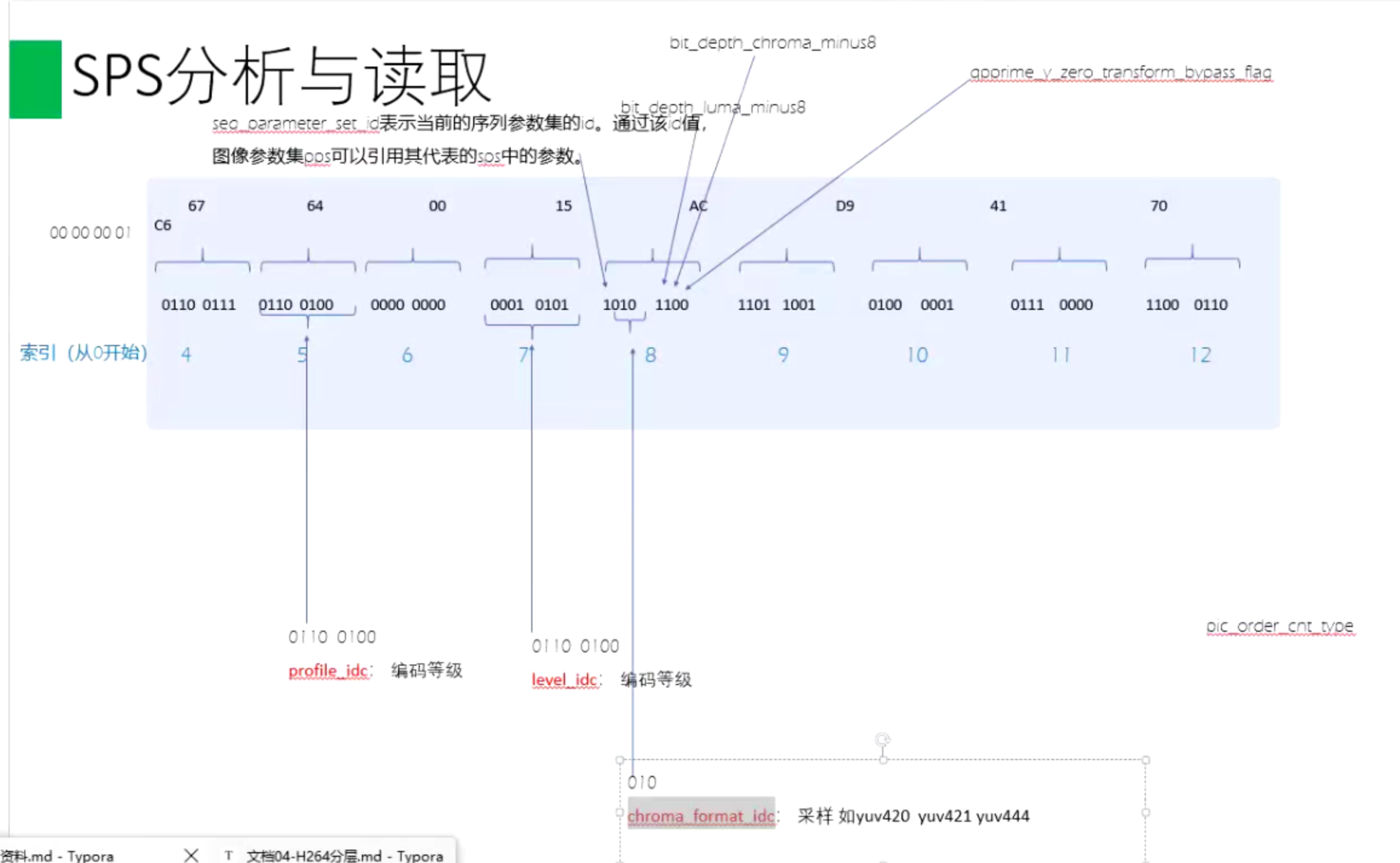Click the left-middle handle of selected text box
The image size is (1400, 863).
(620, 813)
